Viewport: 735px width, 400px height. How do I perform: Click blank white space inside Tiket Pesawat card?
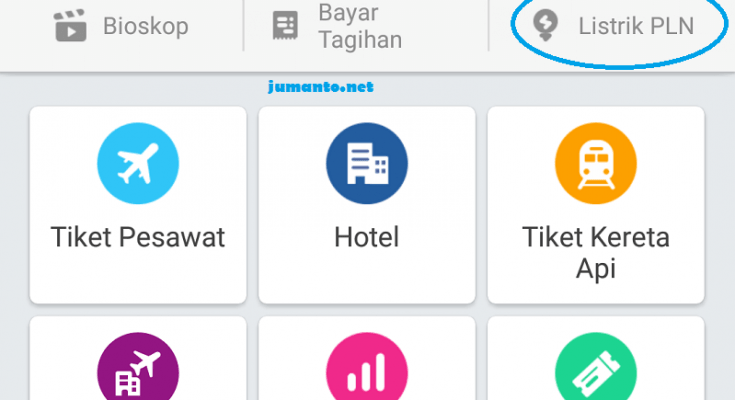pyautogui.click(x=138, y=279)
